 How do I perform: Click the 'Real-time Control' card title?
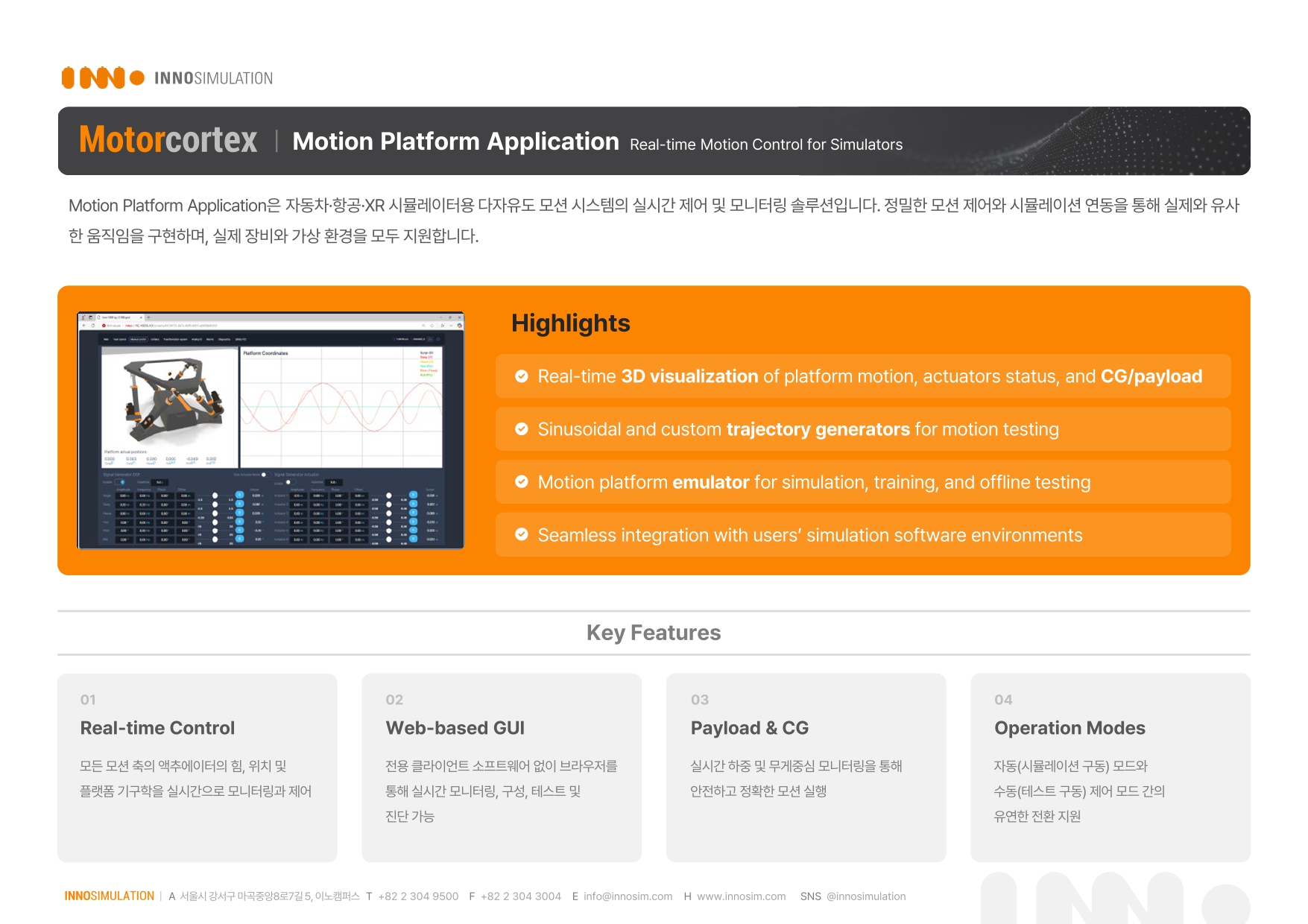coord(157,728)
